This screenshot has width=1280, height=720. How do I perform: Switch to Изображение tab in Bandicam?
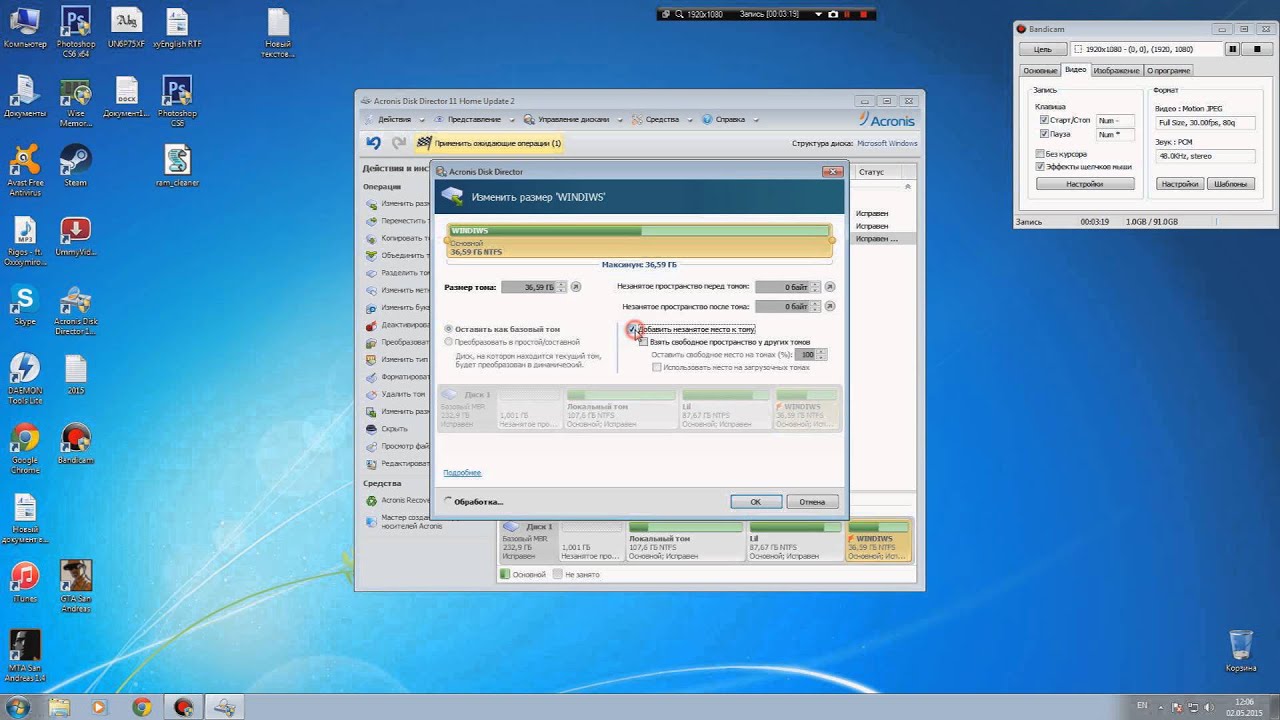click(x=1116, y=70)
